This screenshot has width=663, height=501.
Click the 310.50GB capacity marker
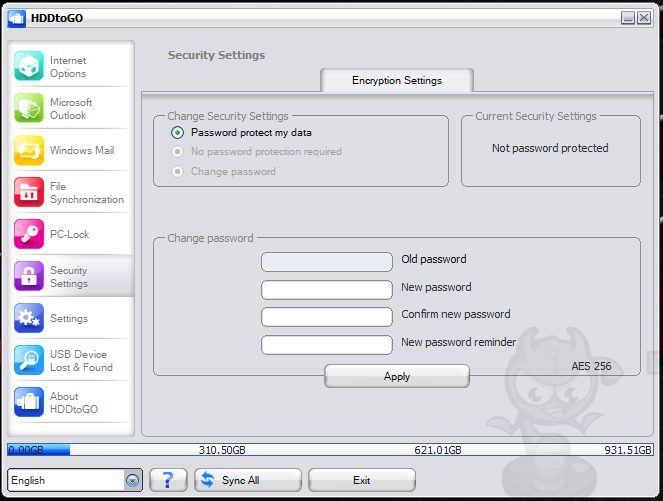(x=222, y=450)
